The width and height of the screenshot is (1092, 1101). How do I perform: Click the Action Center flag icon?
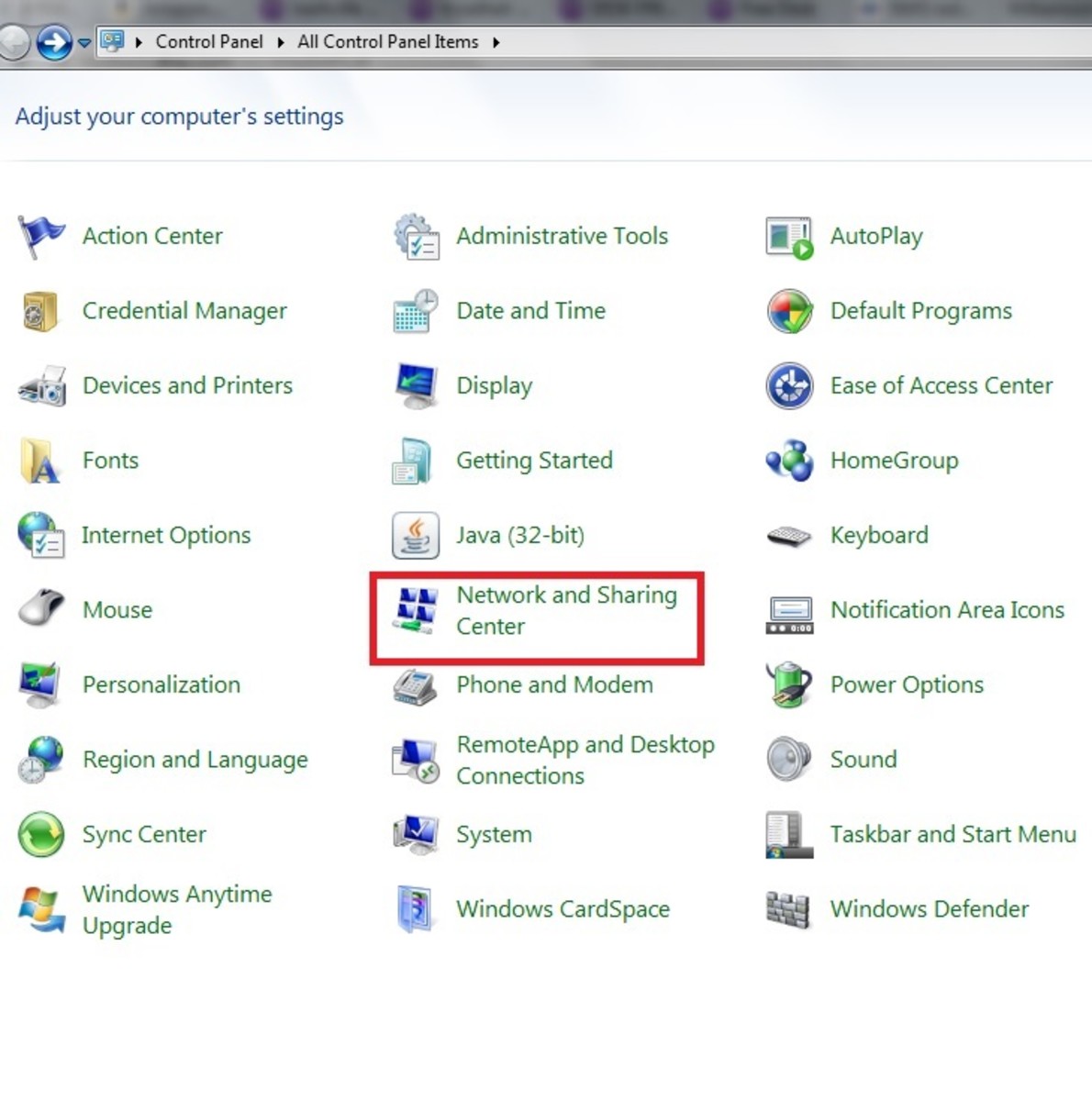pyautogui.click(x=41, y=237)
